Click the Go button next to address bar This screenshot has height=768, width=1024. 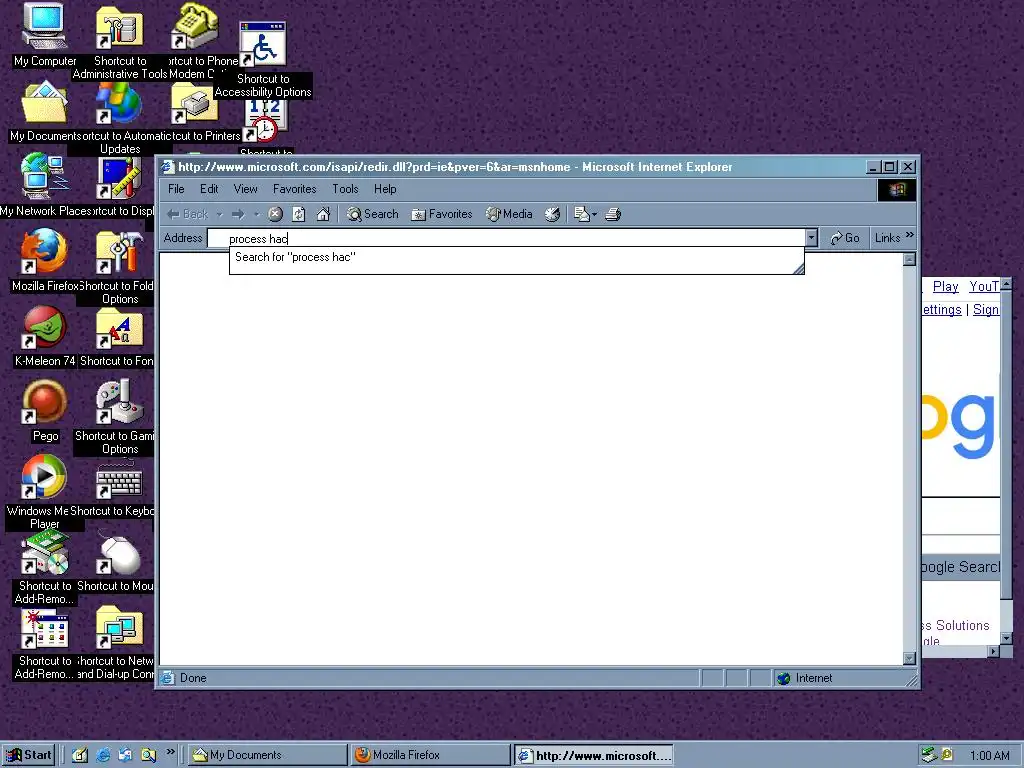click(844, 238)
